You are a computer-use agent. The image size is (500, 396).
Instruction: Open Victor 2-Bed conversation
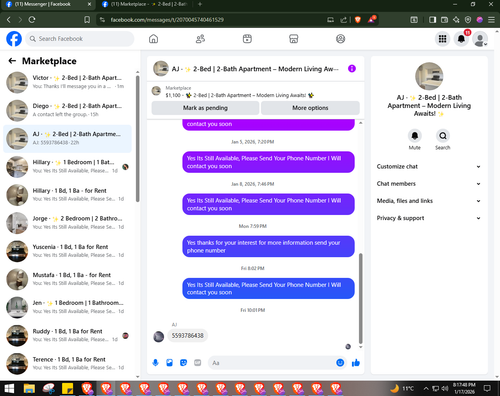(68, 82)
